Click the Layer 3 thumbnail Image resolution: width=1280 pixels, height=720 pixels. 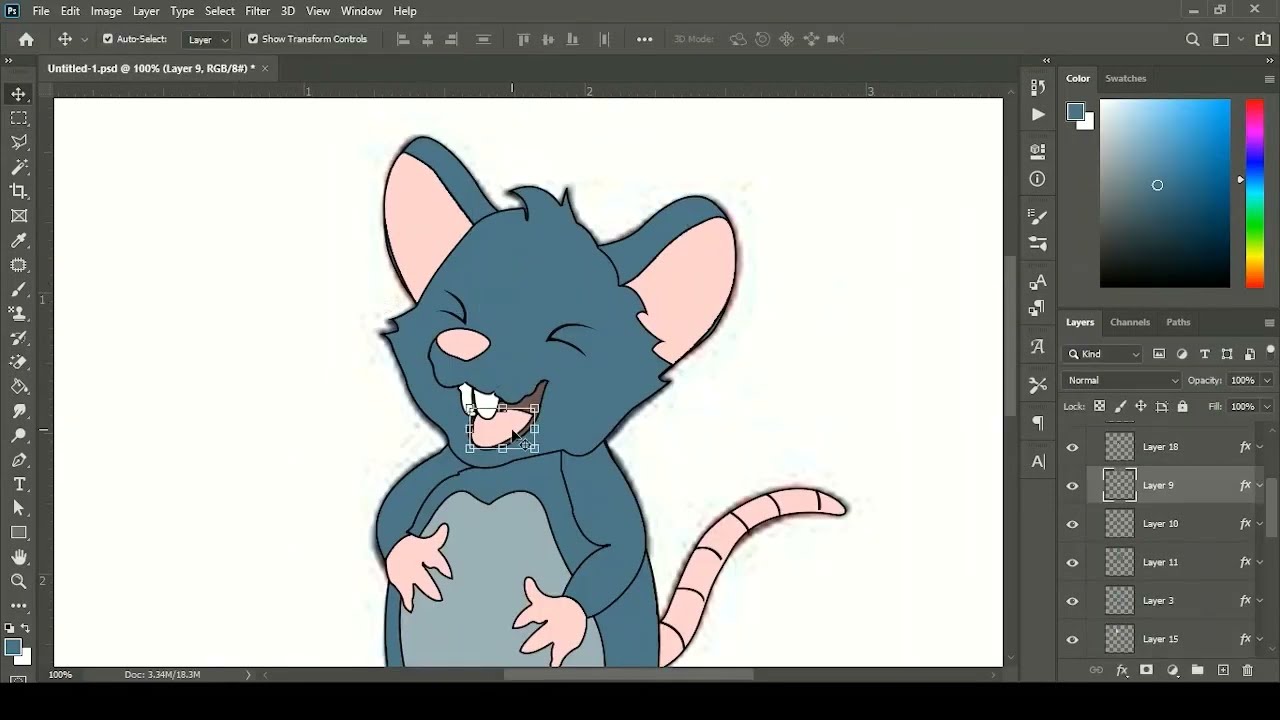(1119, 600)
